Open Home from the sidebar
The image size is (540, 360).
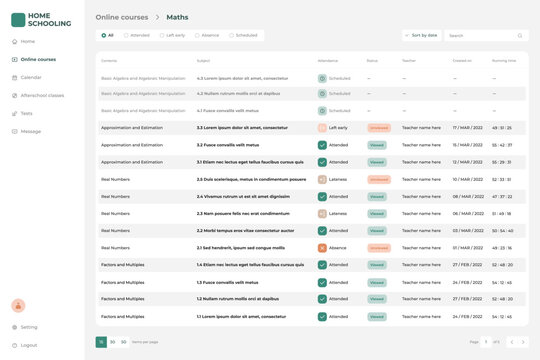[23, 41]
